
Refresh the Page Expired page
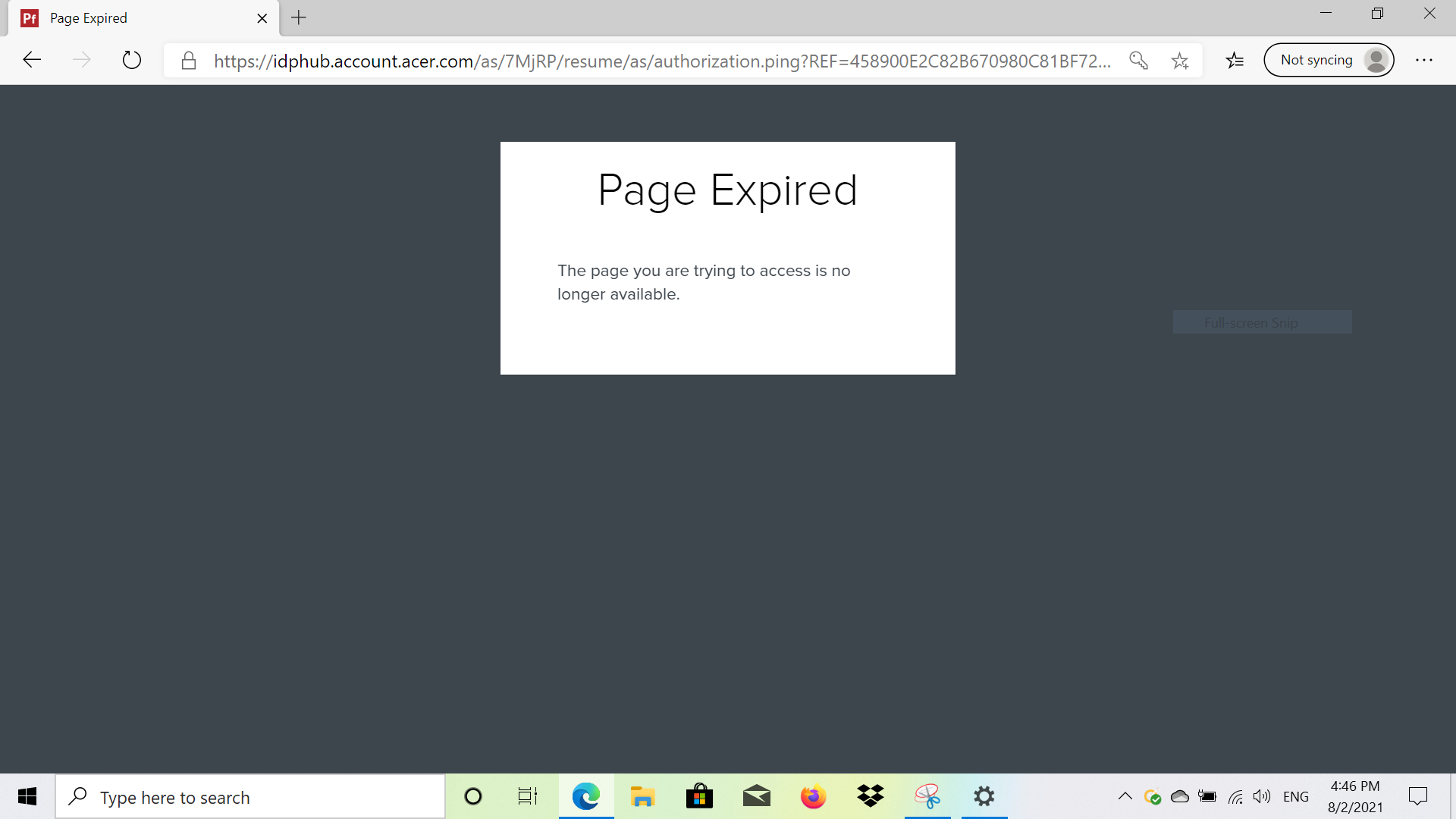pos(132,60)
